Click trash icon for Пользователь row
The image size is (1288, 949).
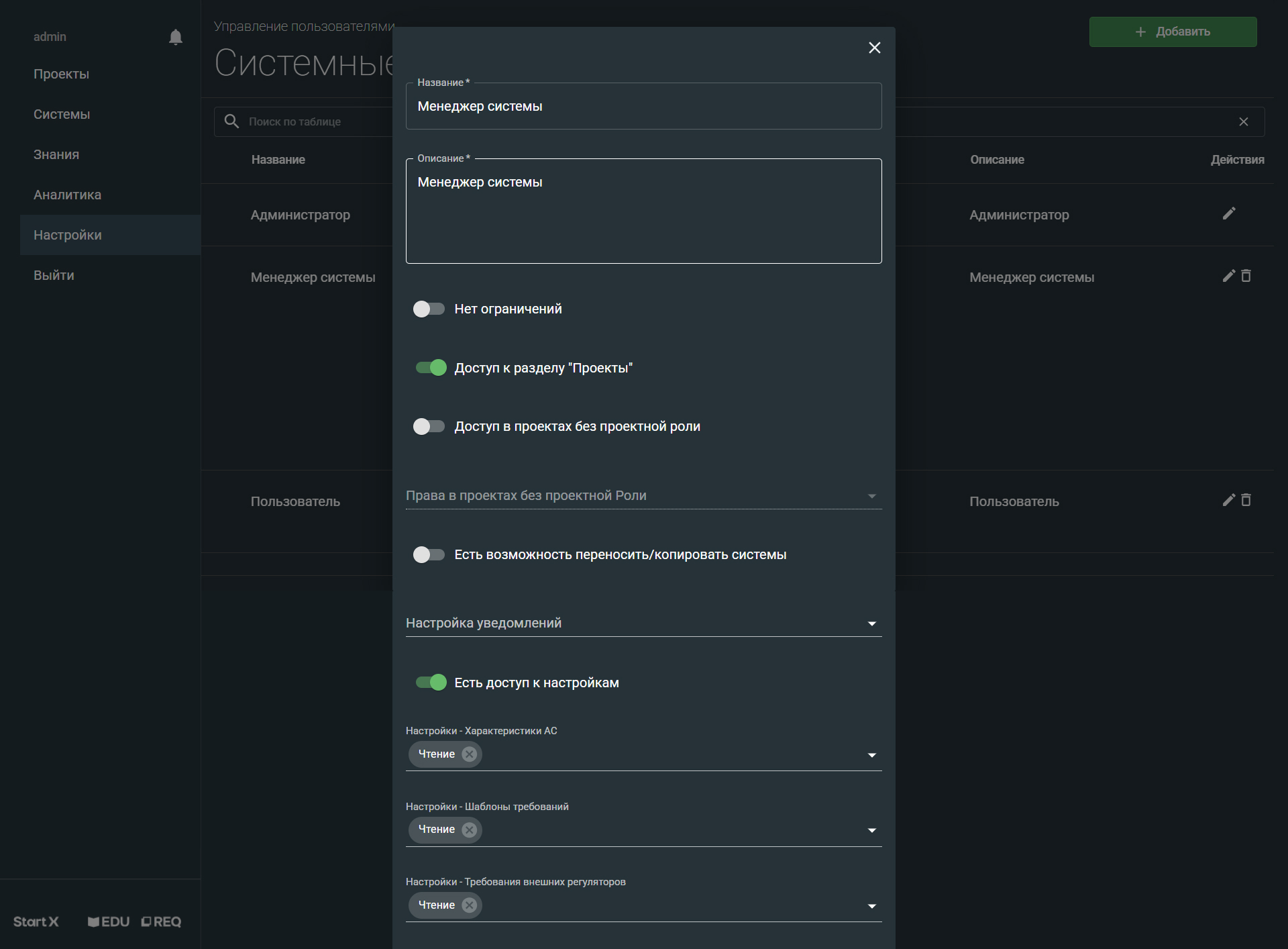click(1246, 500)
